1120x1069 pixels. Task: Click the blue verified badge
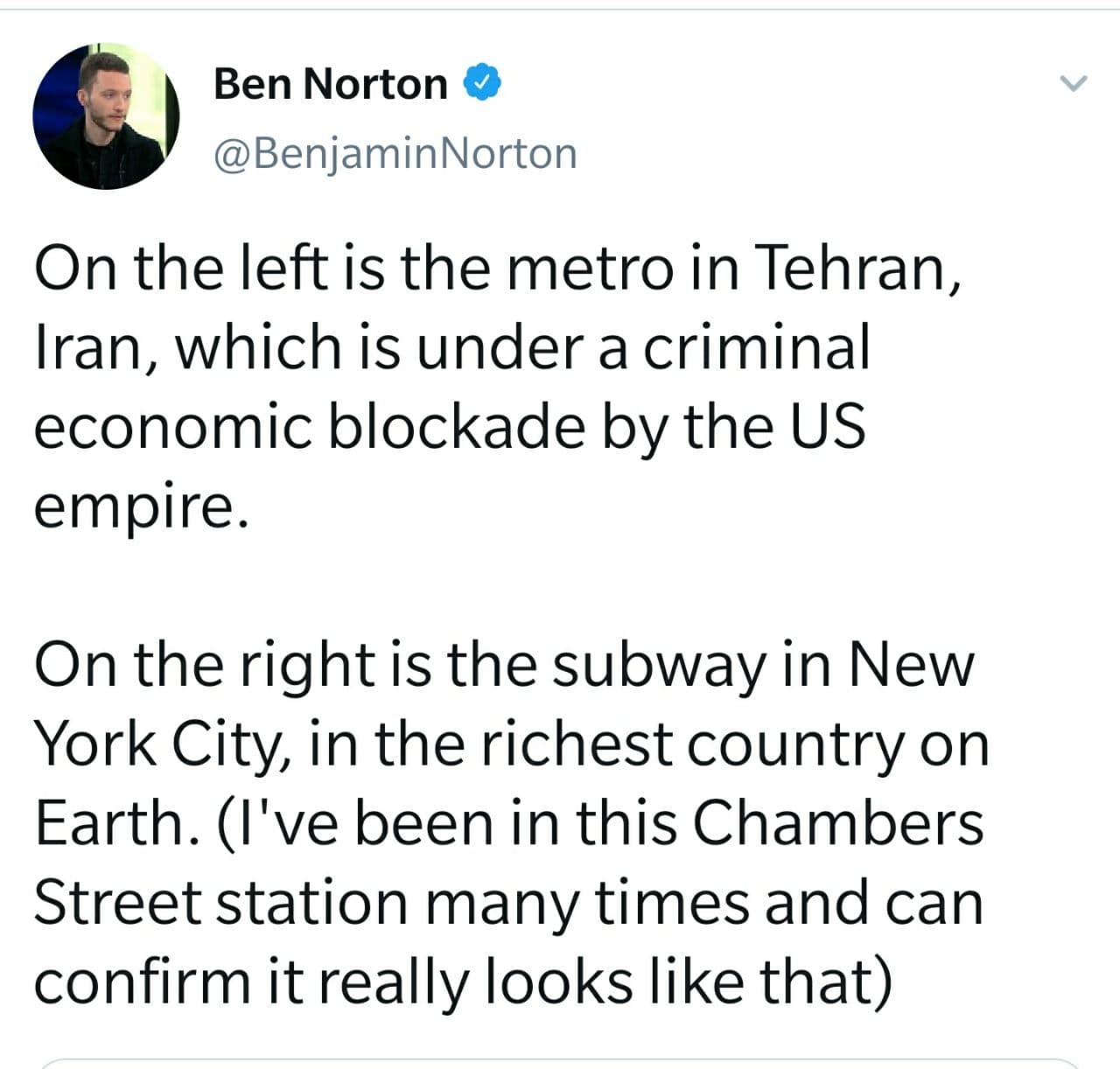click(481, 83)
